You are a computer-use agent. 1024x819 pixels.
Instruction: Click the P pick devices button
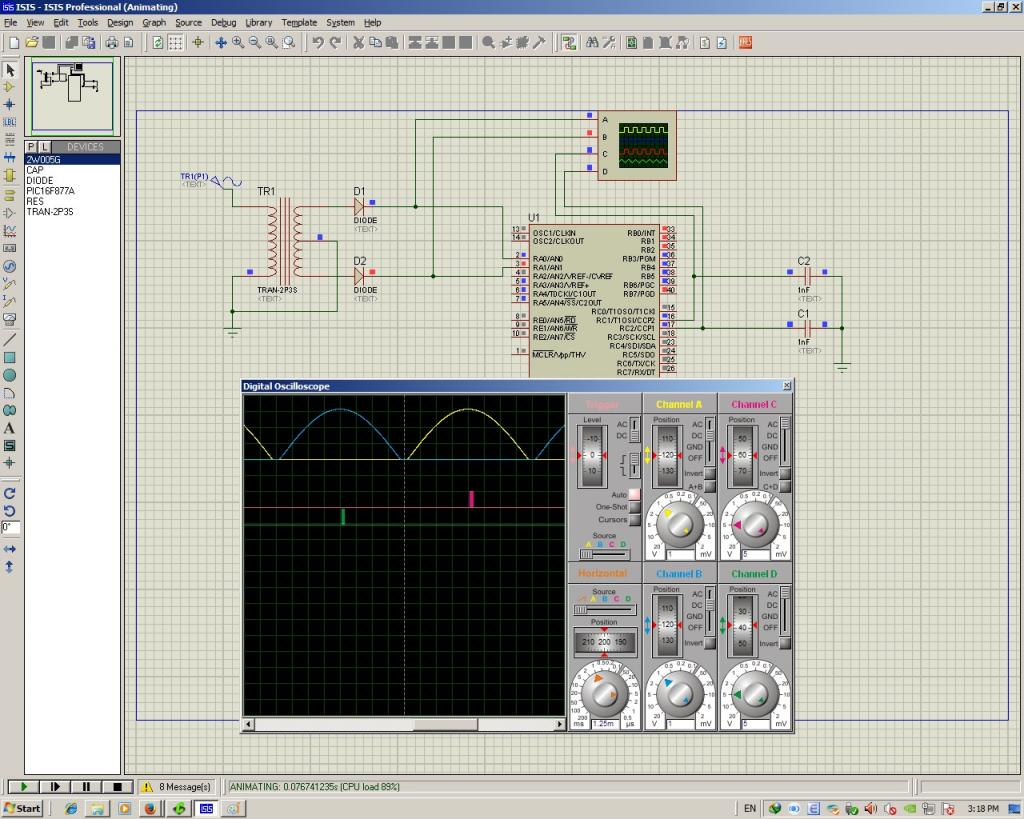(x=31, y=147)
